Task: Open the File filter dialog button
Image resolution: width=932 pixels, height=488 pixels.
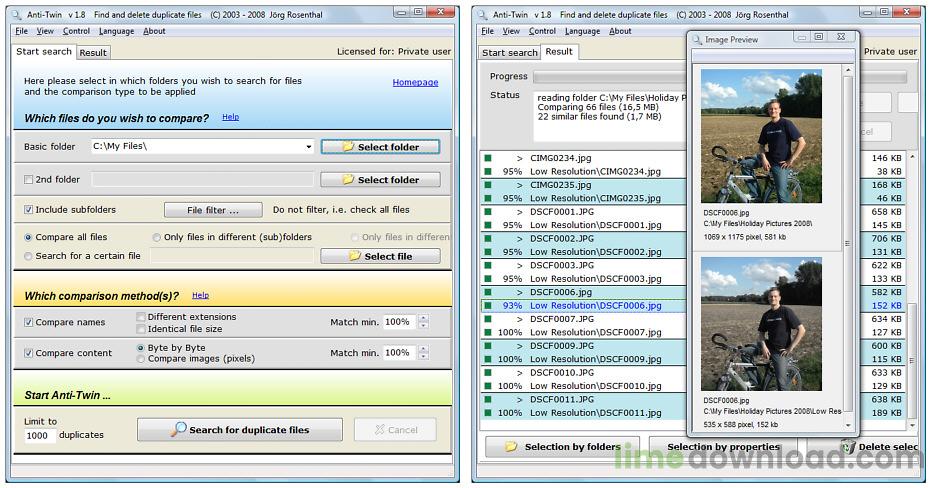Action: point(213,210)
